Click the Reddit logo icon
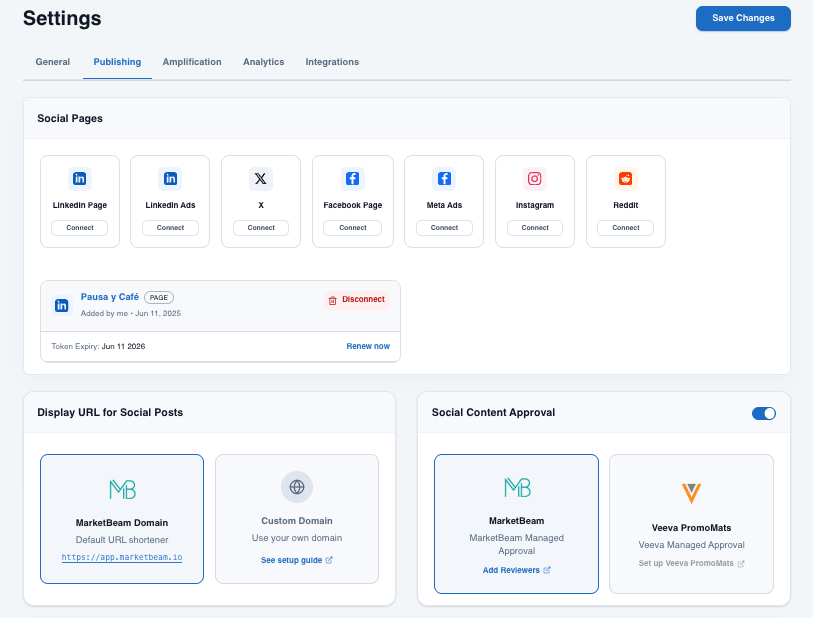The image size is (813, 618). (626, 179)
